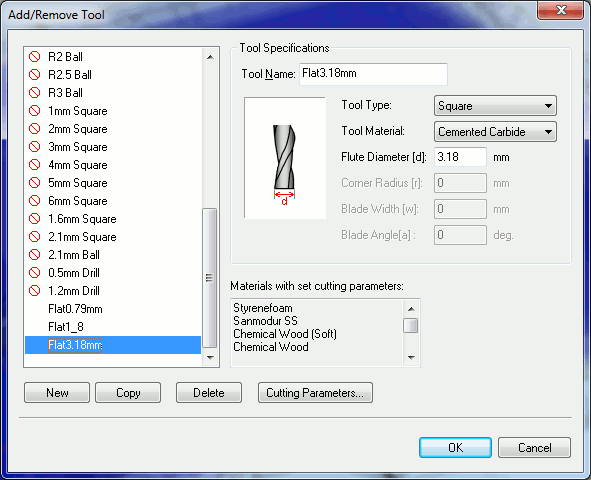
Task: Click the highlighted Flat3.18mm list entry
Action: [113, 345]
